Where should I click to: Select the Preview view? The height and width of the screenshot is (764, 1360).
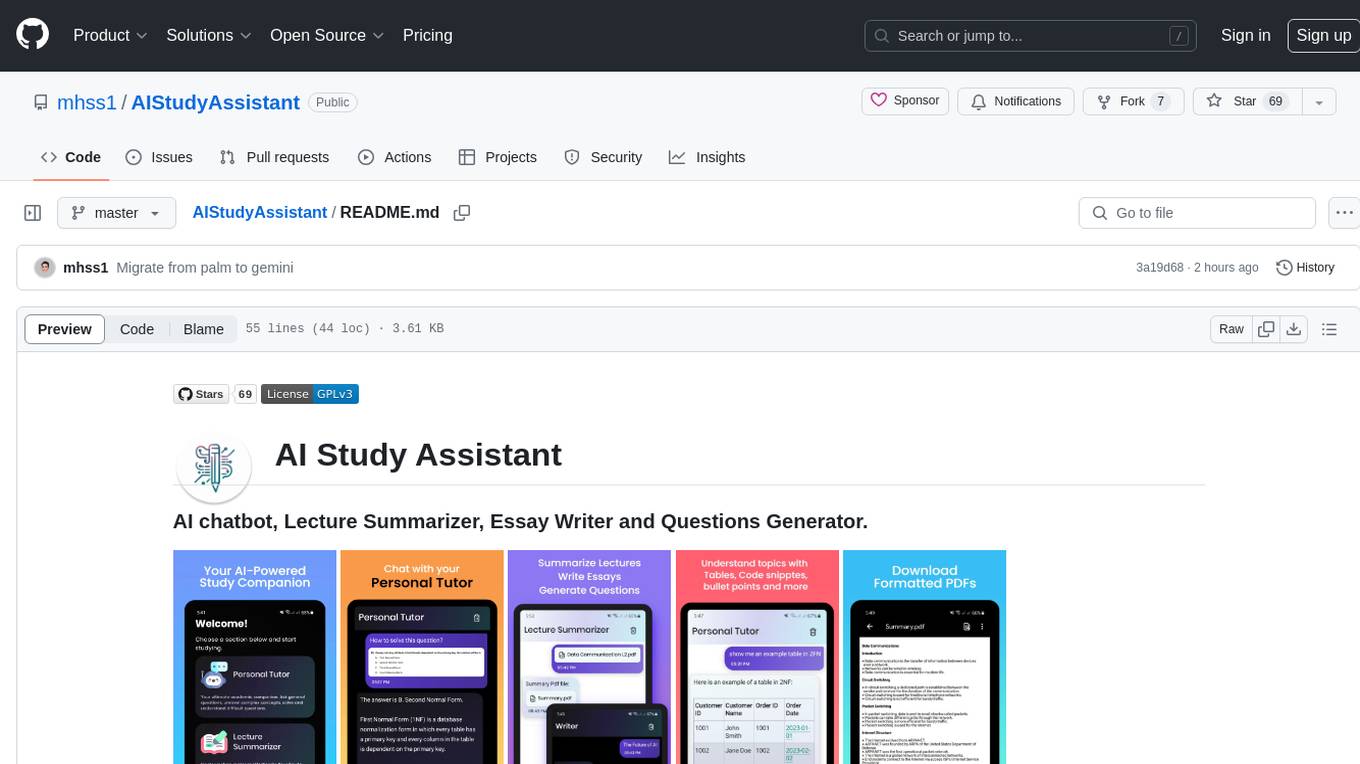pos(65,329)
